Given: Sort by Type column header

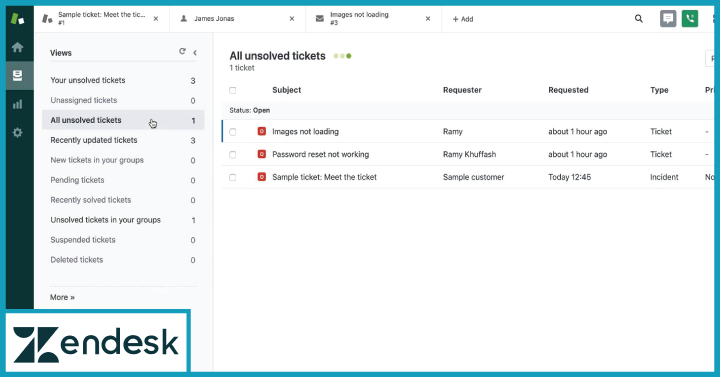Looking at the screenshot, I should click(x=659, y=90).
